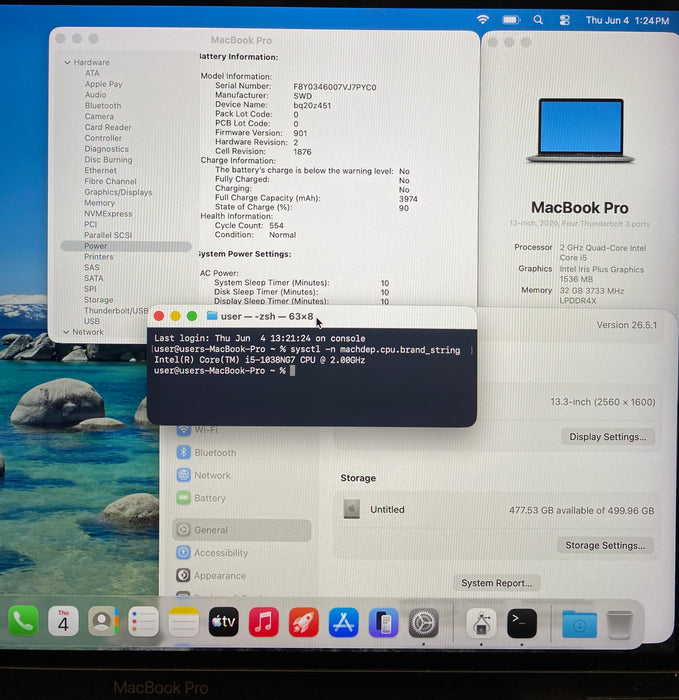Click the Wi-Fi status icon in the menu bar

(x=483, y=19)
